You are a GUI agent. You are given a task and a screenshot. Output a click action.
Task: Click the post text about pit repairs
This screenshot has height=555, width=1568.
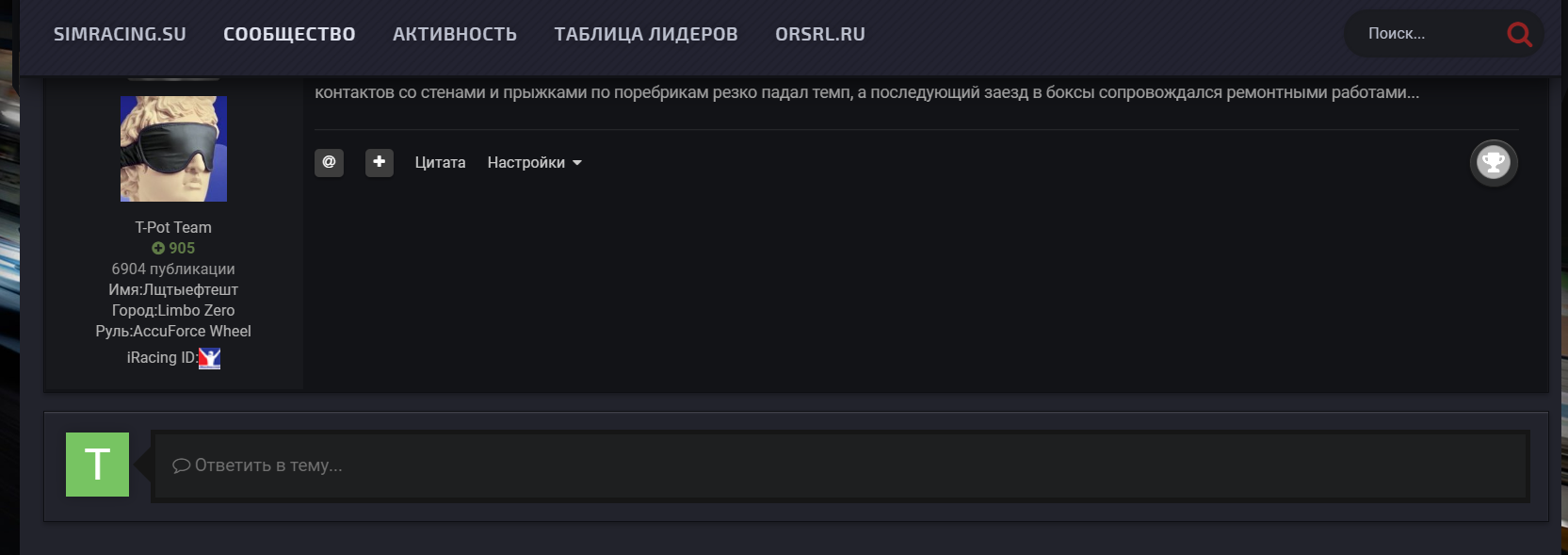click(866, 92)
